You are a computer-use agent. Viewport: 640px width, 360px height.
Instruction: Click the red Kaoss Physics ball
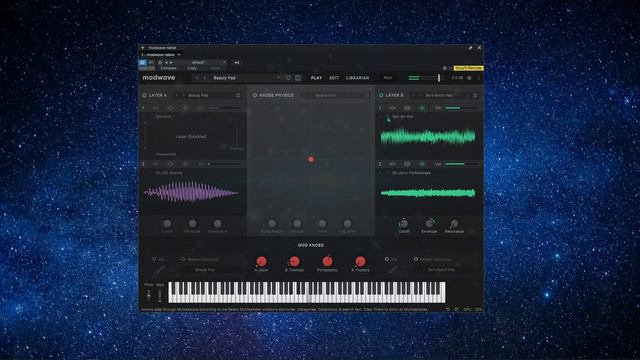311,160
